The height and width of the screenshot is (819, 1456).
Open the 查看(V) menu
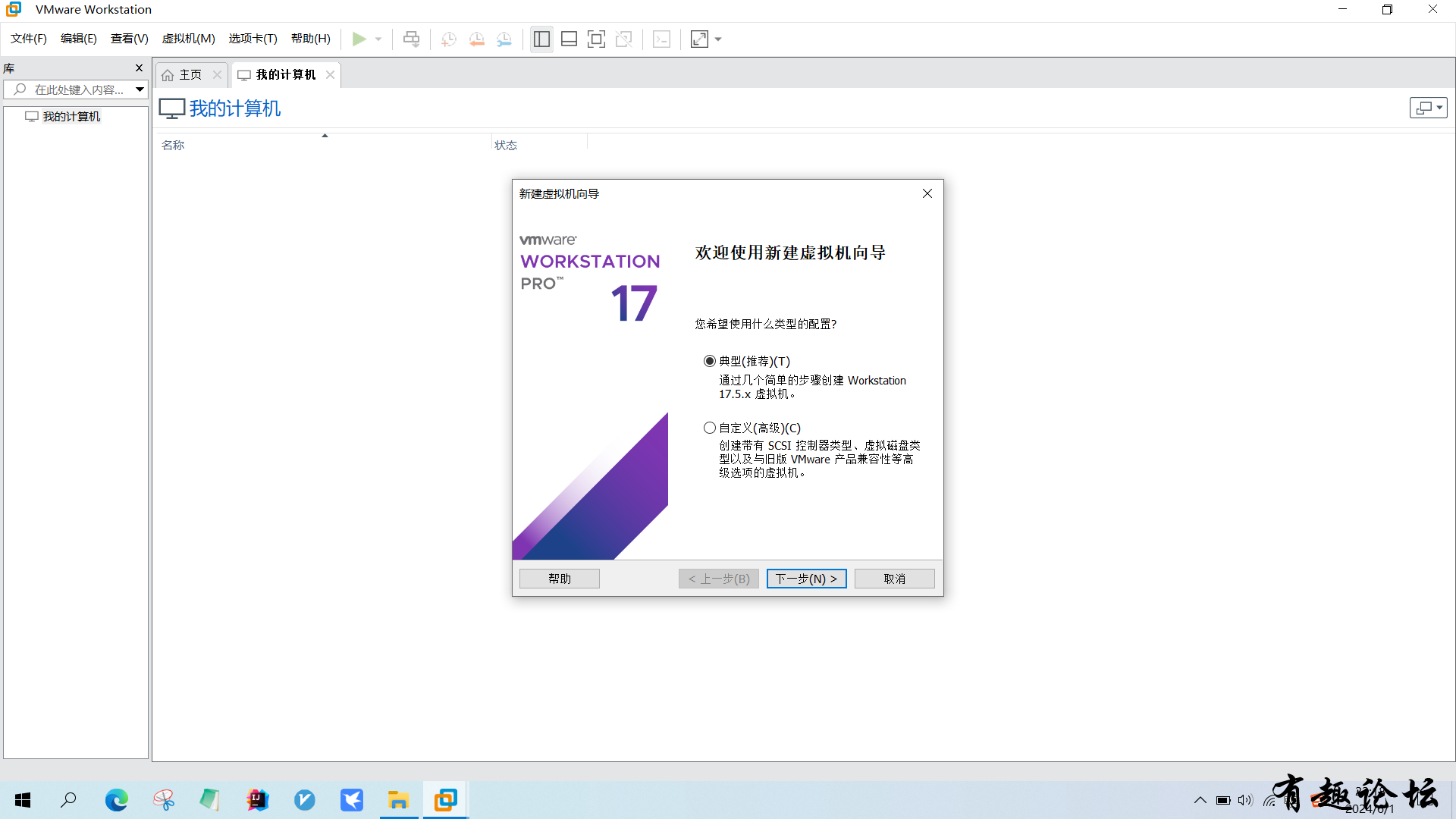pyautogui.click(x=130, y=39)
